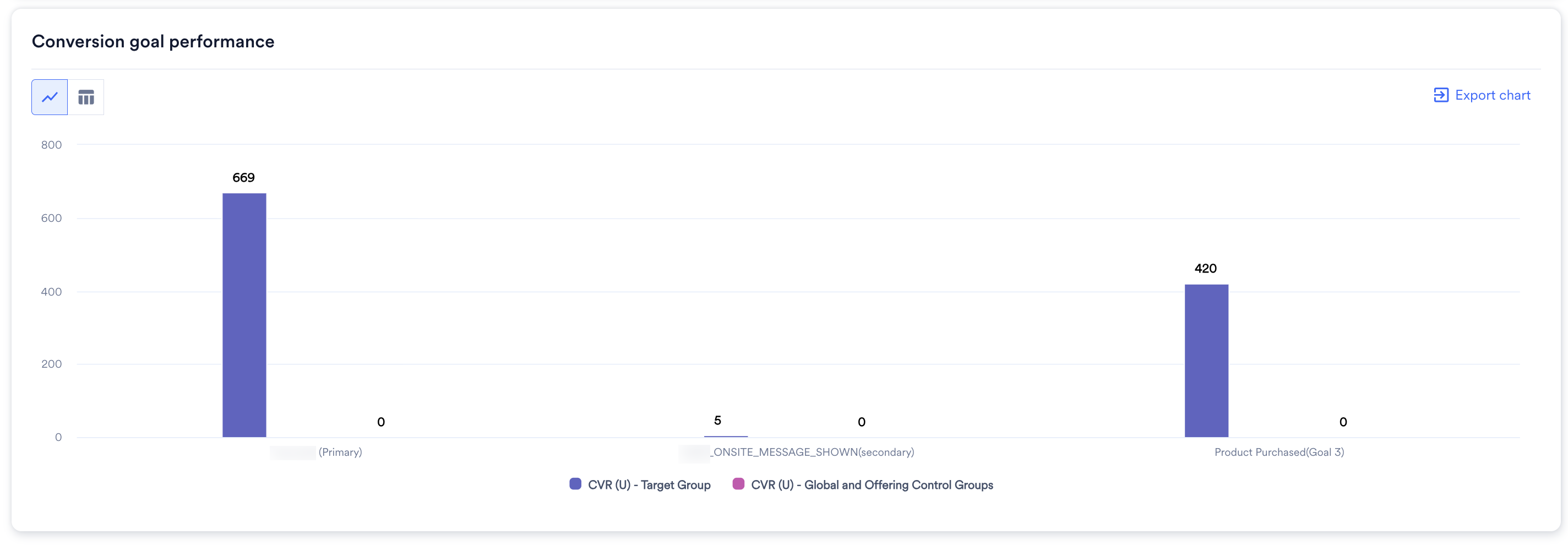This screenshot has width=1568, height=545.
Task: Click the data label showing 5
Action: 717,420
